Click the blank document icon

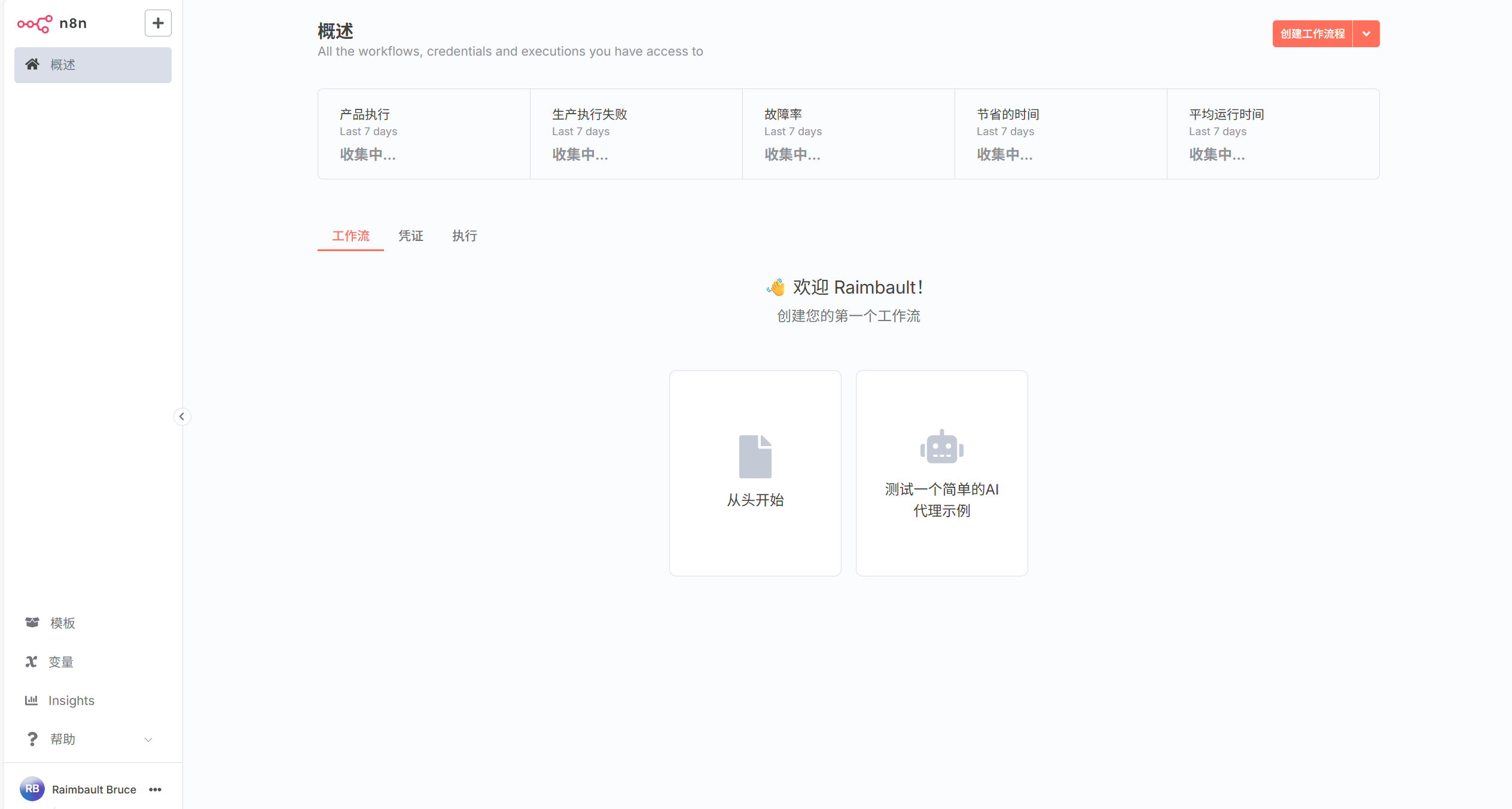(755, 456)
